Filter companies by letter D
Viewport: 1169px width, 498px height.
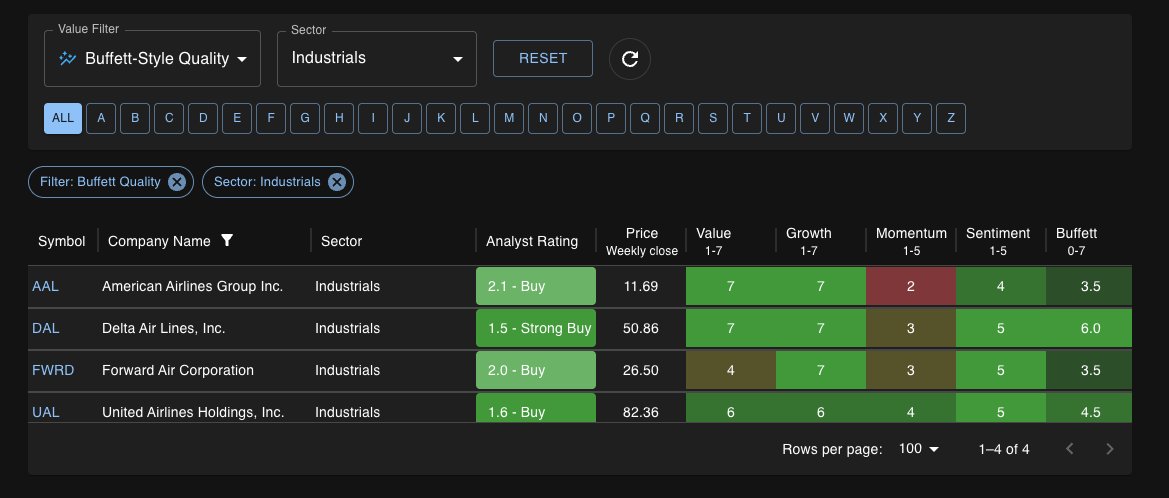click(203, 119)
